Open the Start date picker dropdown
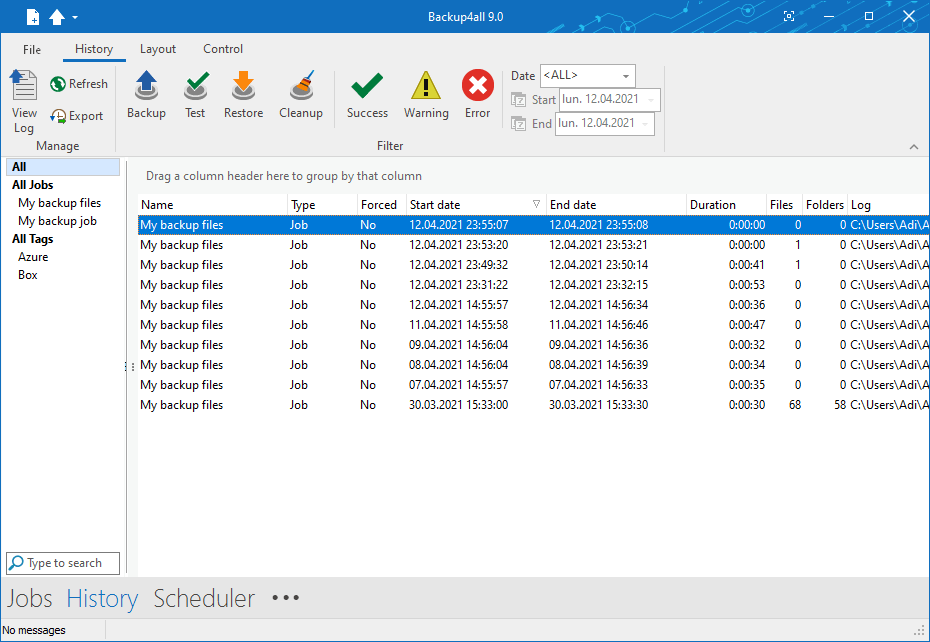Image resolution: width=930 pixels, height=642 pixels. click(x=651, y=100)
